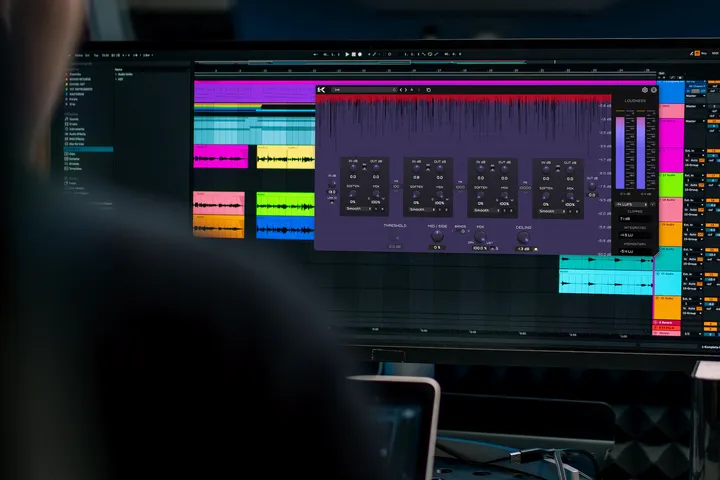This screenshot has height=480, width=720.
Task: Click the round help icon beside the gear
Action: 653,90
